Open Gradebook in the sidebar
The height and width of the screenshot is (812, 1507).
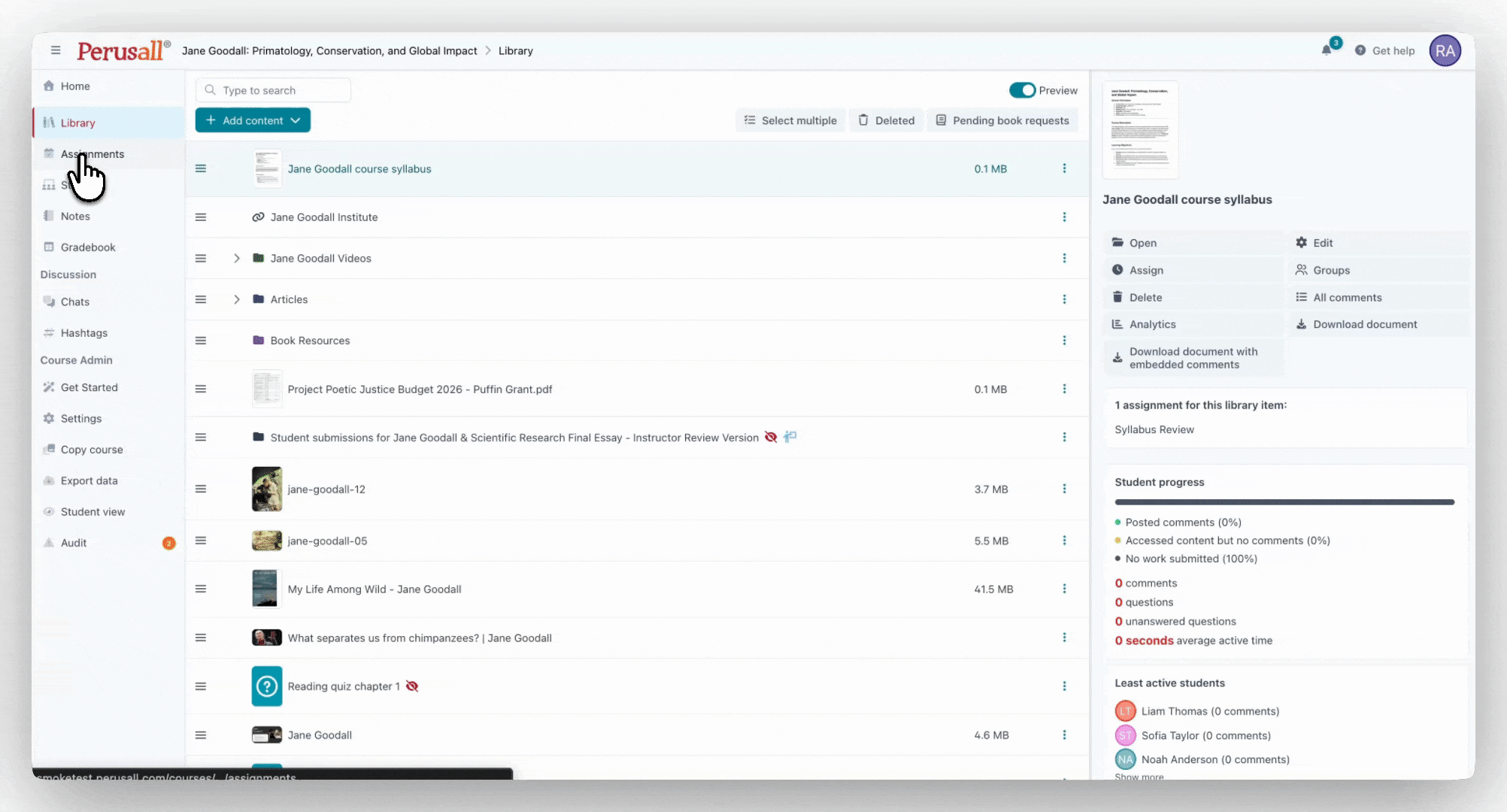tap(109, 247)
